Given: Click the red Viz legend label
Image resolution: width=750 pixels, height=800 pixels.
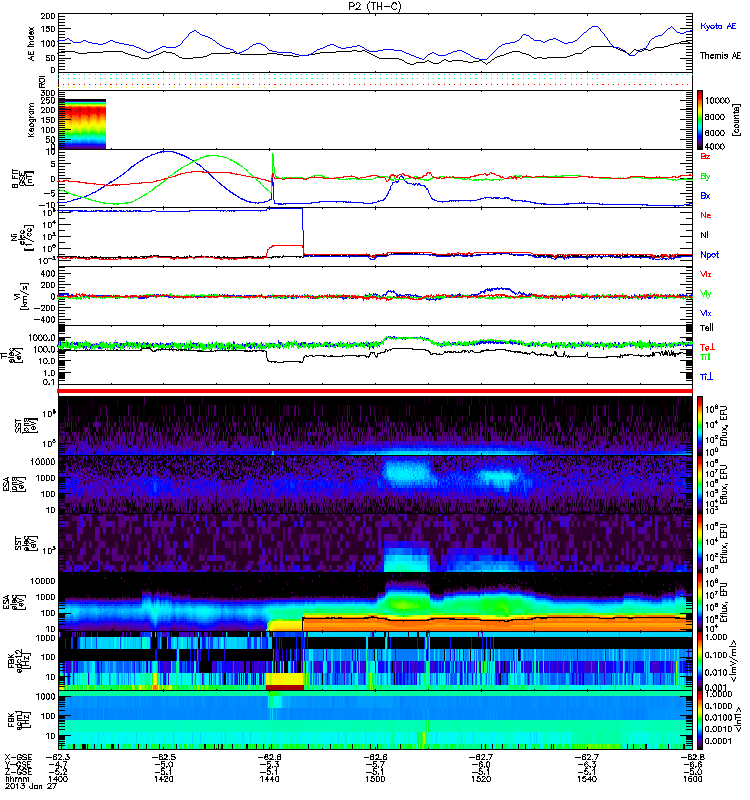Looking at the screenshot, I should [x=706, y=274].
